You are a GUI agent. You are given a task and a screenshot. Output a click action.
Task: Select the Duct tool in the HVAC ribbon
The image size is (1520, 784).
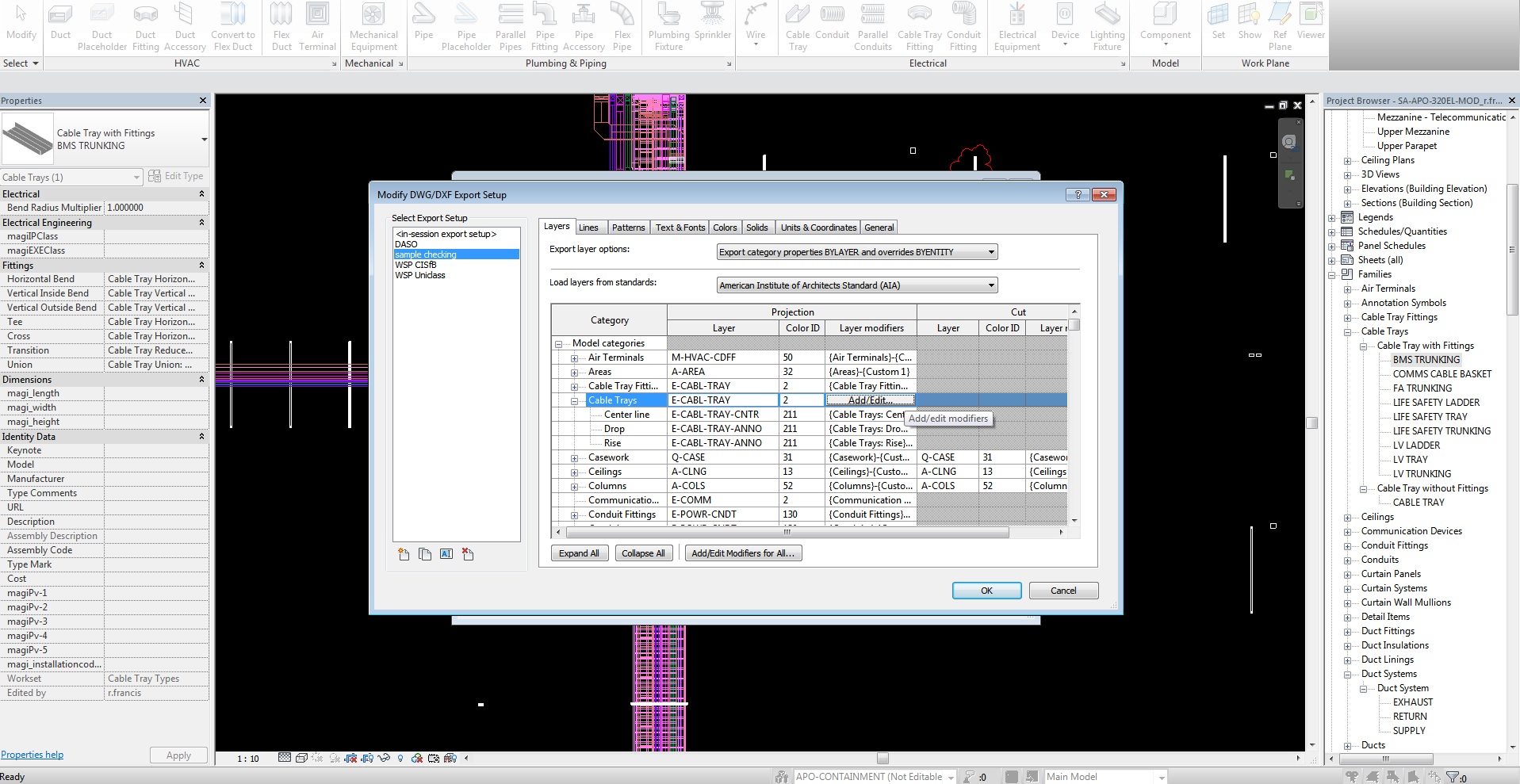60,22
